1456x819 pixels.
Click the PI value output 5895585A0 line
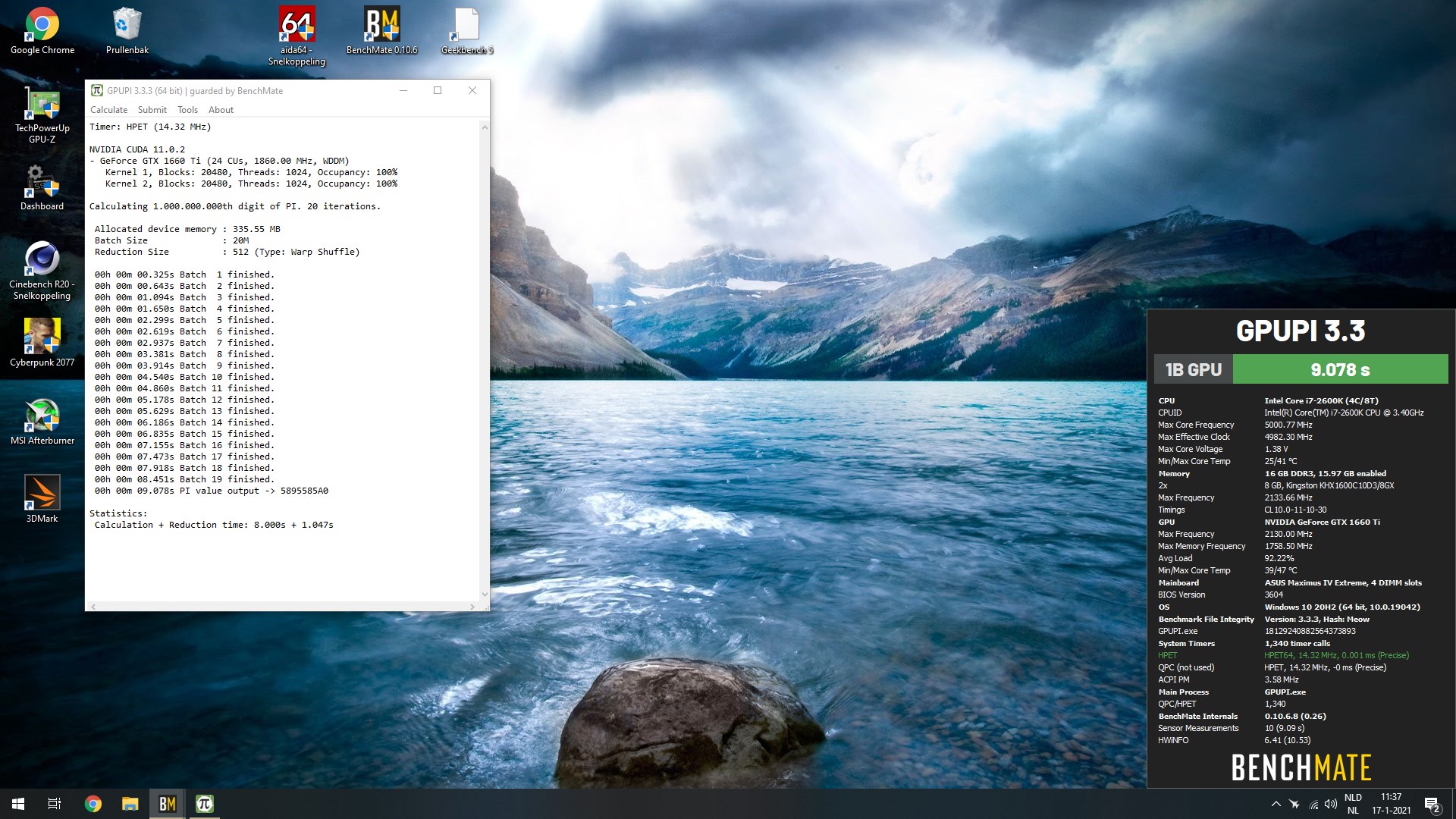[212, 491]
